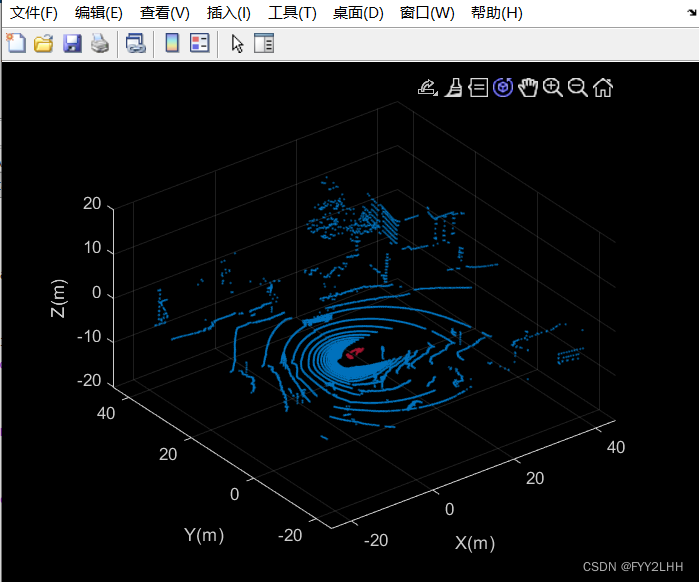Enable the data tips tool

(478, 87)
